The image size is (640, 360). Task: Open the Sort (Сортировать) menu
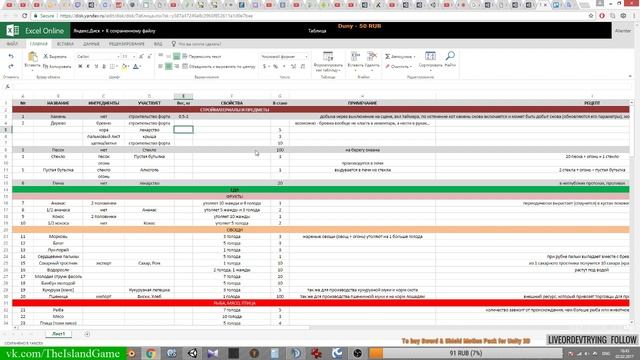[x=430, y=60]
